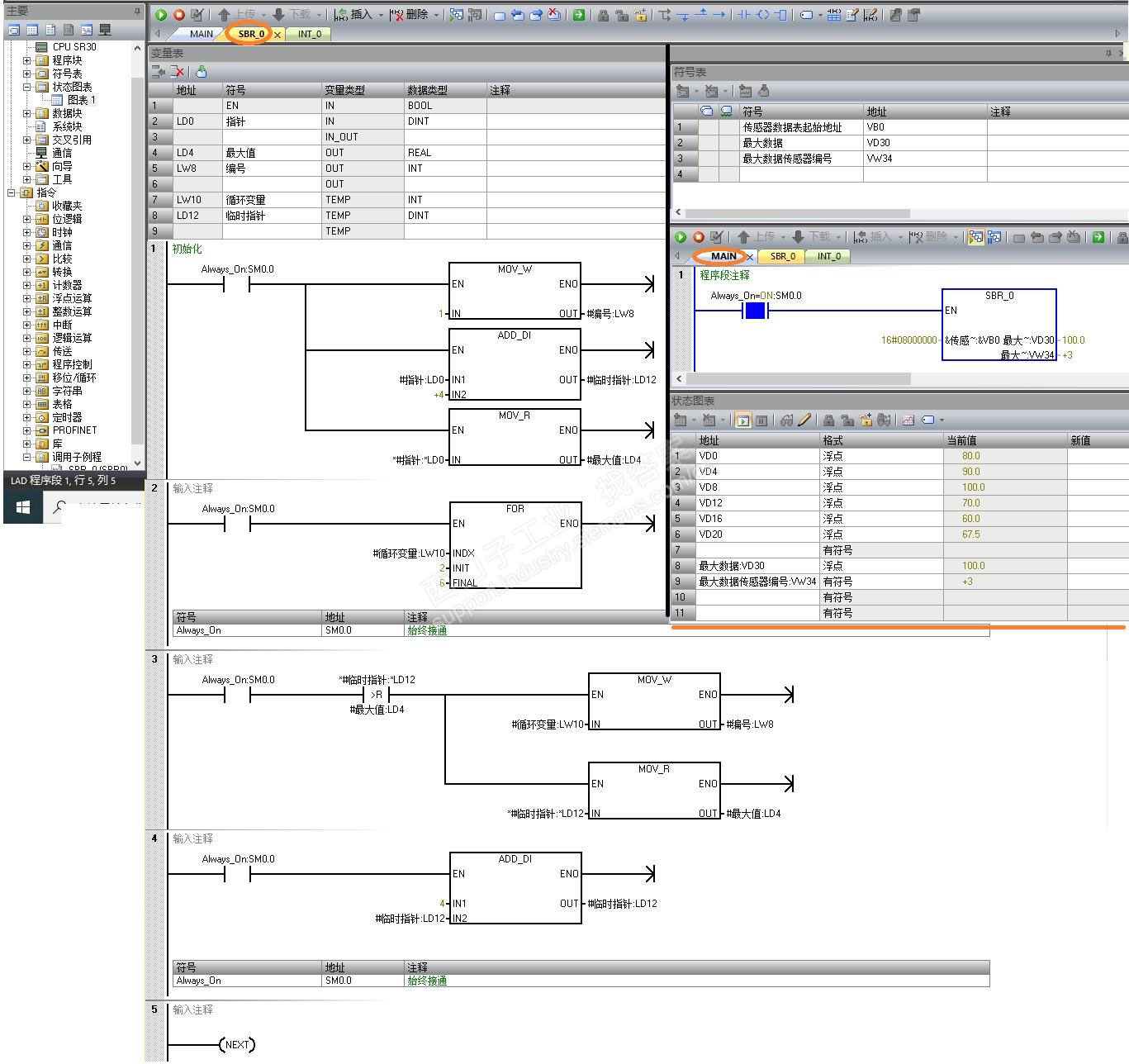Click the 系统块 item in project tree
The height and width of the screenshot is (1064, 1129).
click(x=67, y=126)
